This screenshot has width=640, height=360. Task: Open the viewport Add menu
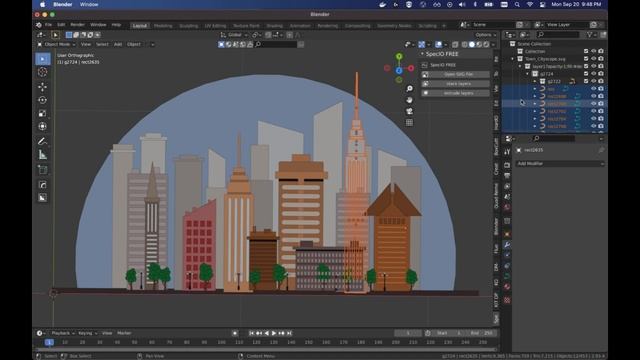(x=118, y=44)
